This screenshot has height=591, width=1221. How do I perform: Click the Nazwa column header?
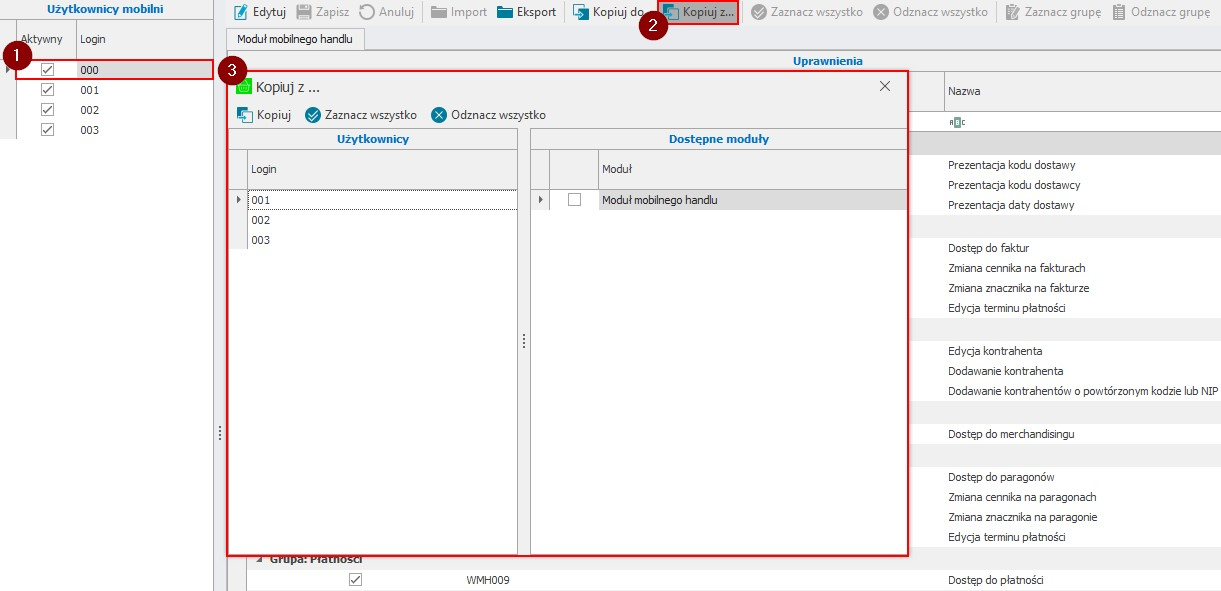[1082, 91]
